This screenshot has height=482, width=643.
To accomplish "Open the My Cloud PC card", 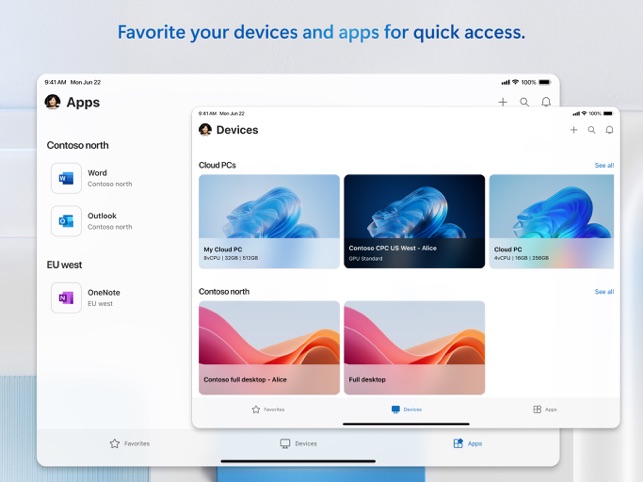I will pos(269,222).
